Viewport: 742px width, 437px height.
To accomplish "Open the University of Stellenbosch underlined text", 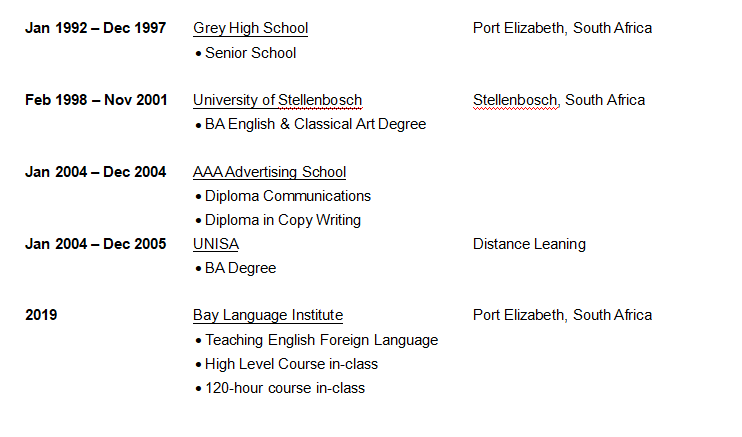I will pos(277,100).
